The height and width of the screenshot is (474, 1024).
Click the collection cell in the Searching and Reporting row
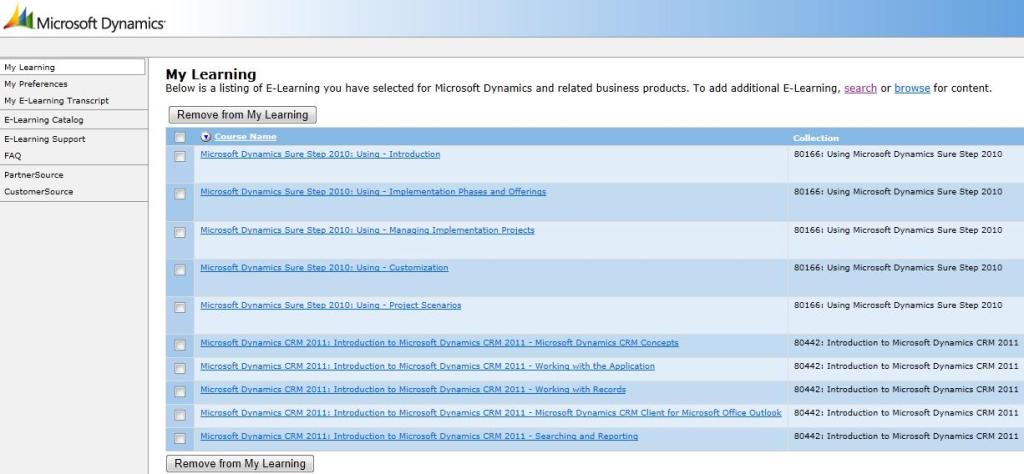coord(906,437)
